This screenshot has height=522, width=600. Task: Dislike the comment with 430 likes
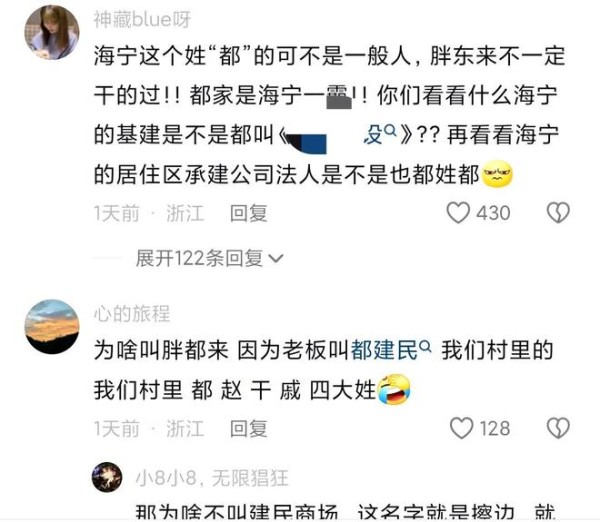(x=558, y=213)
